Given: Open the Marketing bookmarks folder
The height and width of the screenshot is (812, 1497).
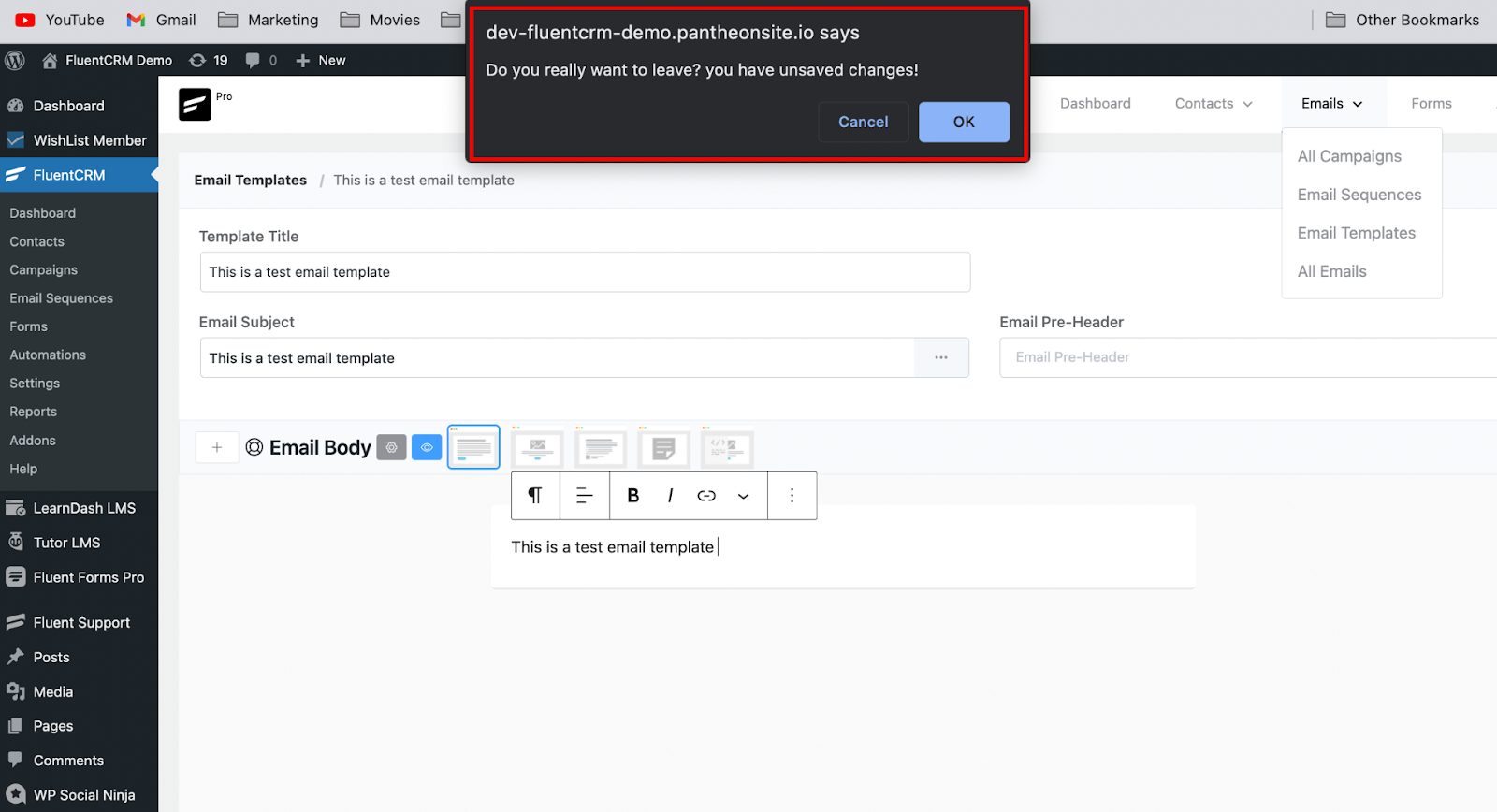Looking at the screenshot, I should [269, 20].
